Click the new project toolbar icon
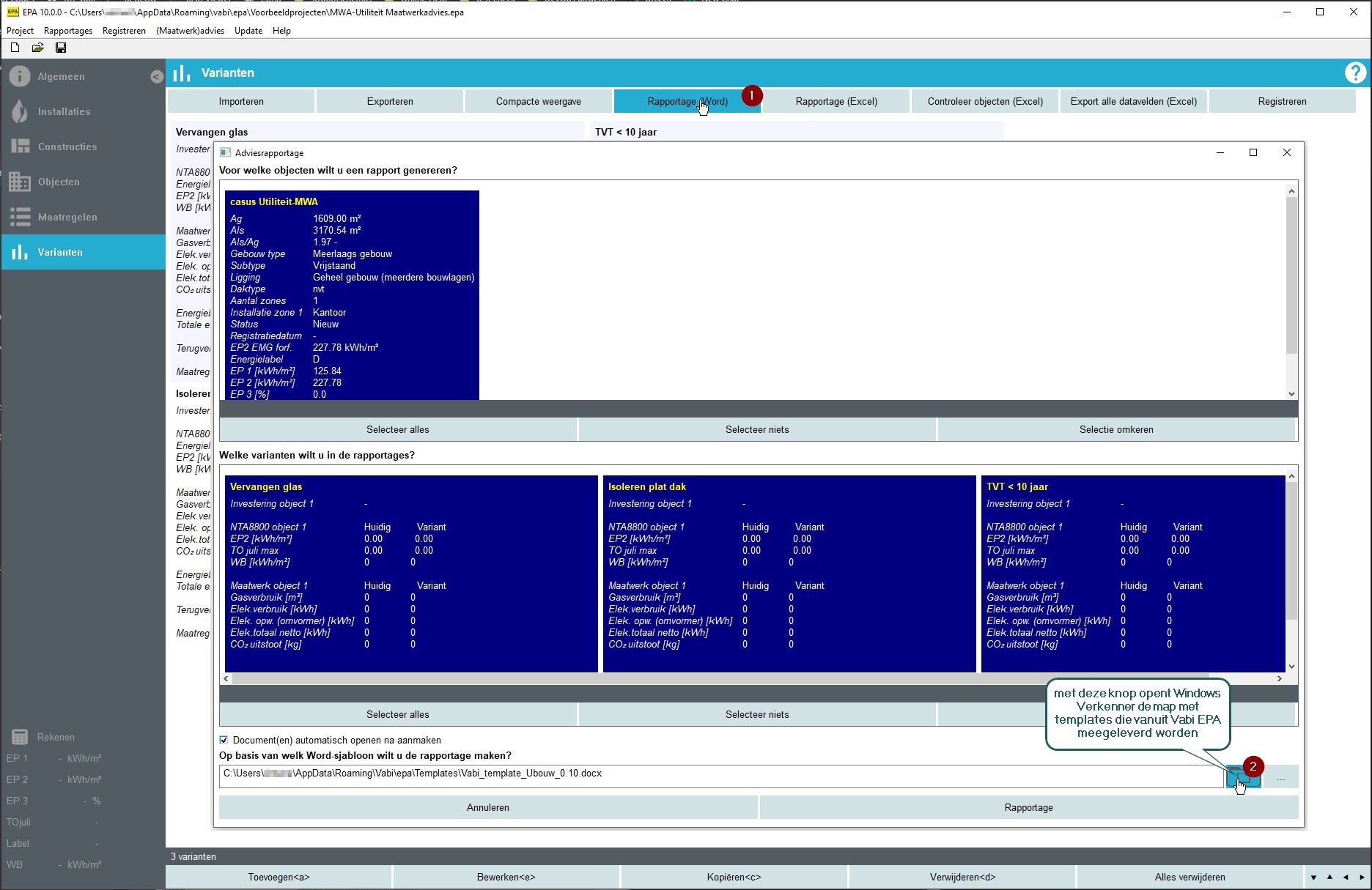 click(15, 48)
